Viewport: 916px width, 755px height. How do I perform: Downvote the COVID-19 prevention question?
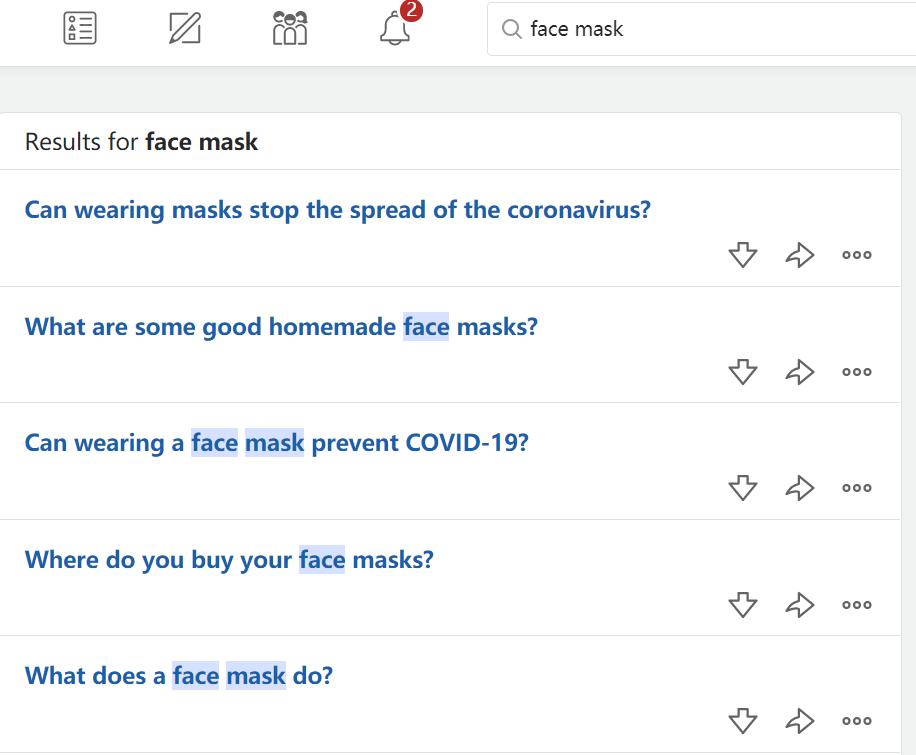point(742,488)
